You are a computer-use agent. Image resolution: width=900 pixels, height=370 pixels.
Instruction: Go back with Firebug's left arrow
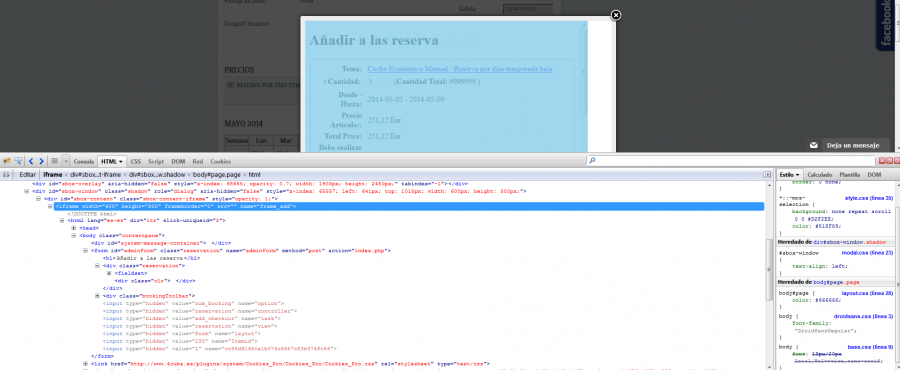[31, 161]
